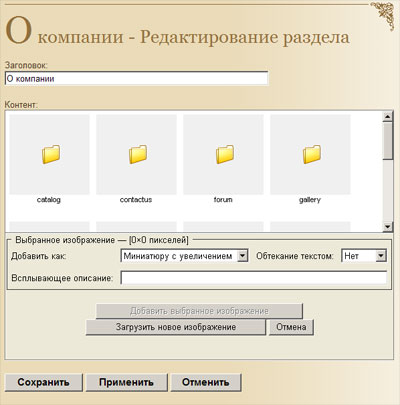Open the forum folder icon
Screen dimensions: 400x405
click(x=225, y=154)
